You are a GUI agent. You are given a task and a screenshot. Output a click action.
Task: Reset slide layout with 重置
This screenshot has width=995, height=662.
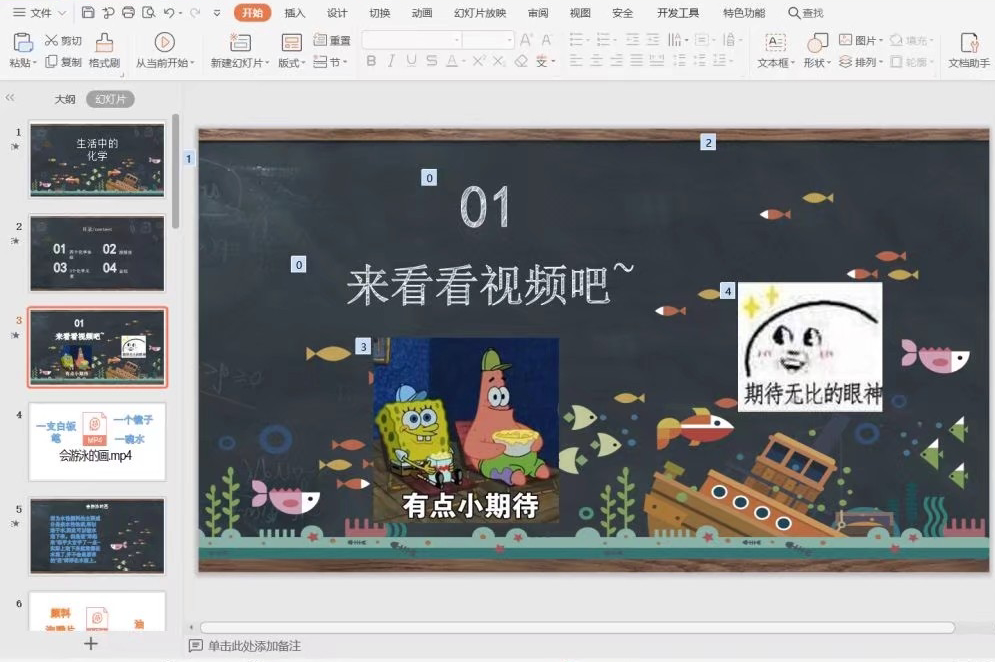332,41
